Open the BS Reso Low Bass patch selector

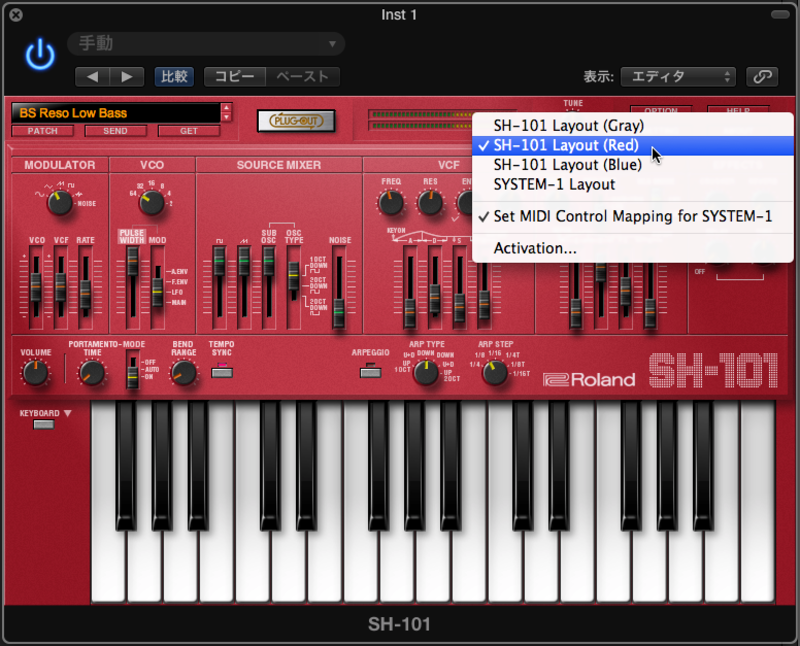(x=116, y=113)
